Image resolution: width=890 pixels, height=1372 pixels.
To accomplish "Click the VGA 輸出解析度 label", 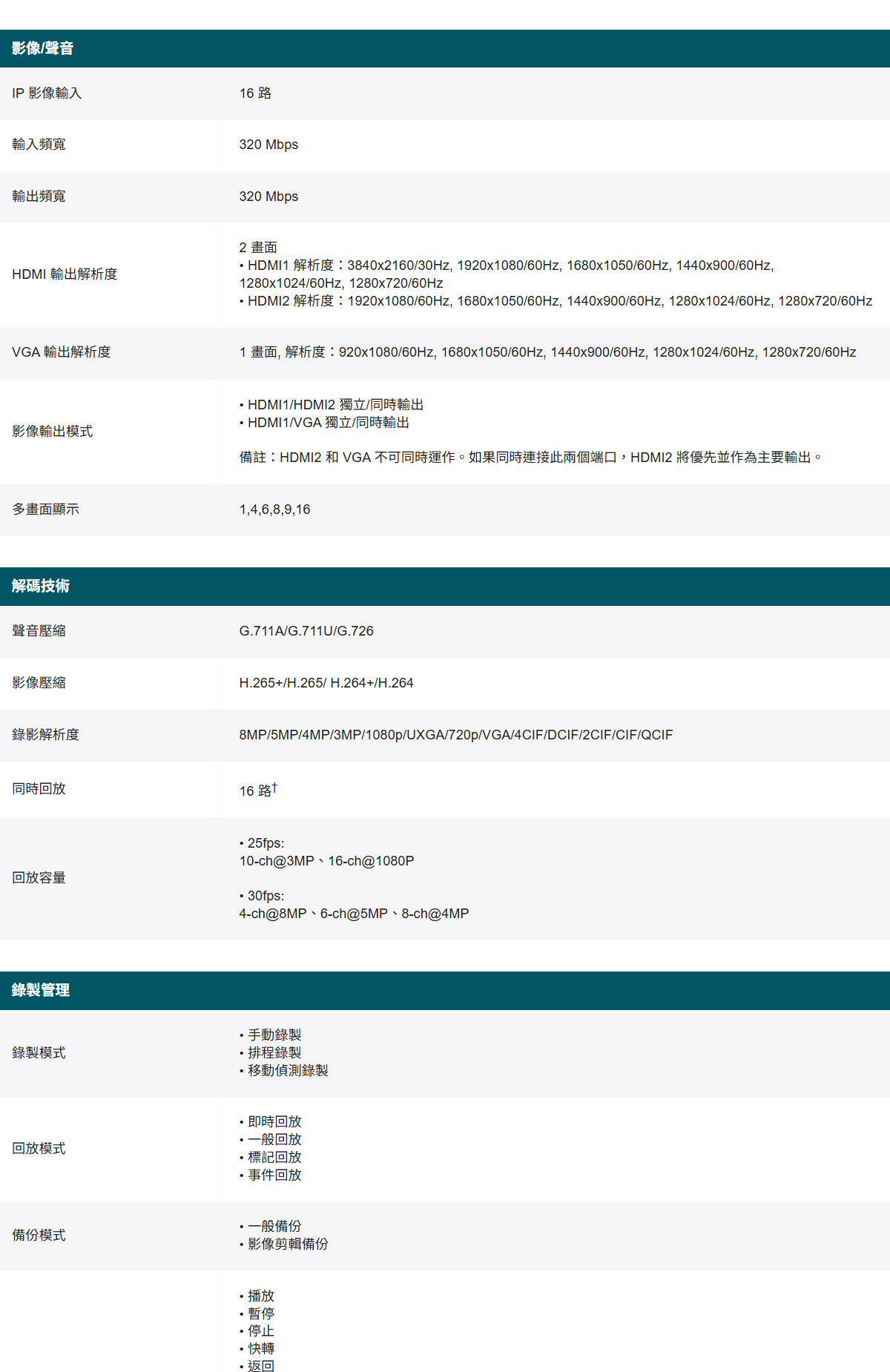I will [62, 352].
